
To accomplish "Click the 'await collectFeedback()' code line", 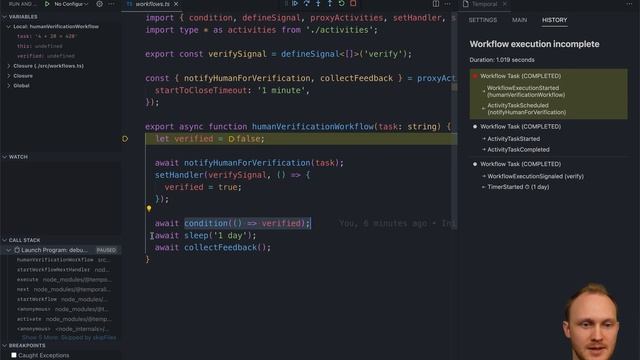I will click(213, 247).
